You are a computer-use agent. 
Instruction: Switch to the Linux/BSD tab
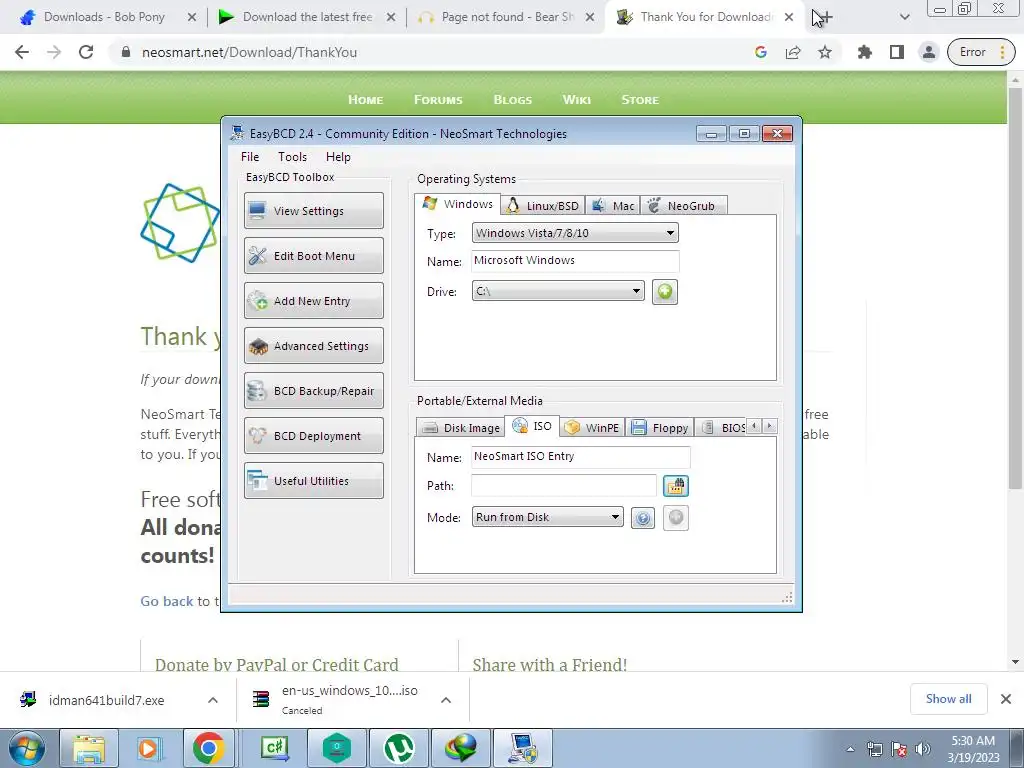(543, 206)
